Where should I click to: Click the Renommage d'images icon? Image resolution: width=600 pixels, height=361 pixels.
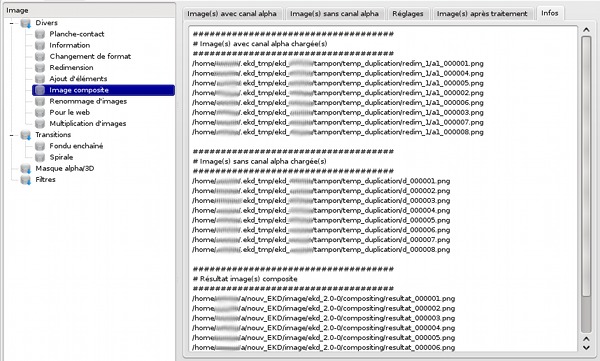(40, 101)
